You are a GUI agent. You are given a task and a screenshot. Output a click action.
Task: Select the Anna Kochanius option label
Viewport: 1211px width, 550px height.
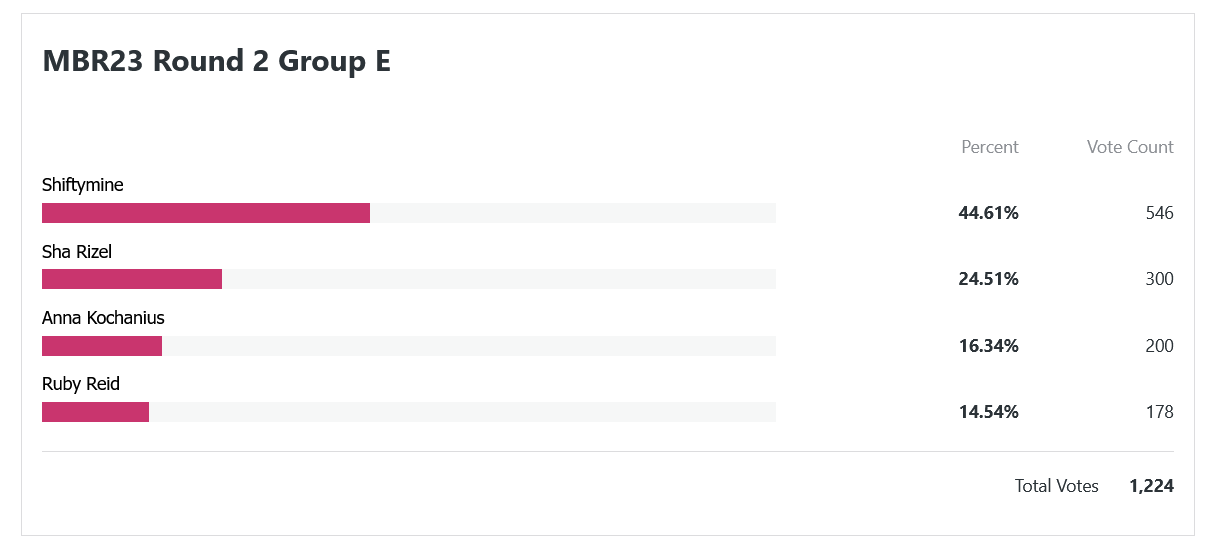[x=103, y=318]
